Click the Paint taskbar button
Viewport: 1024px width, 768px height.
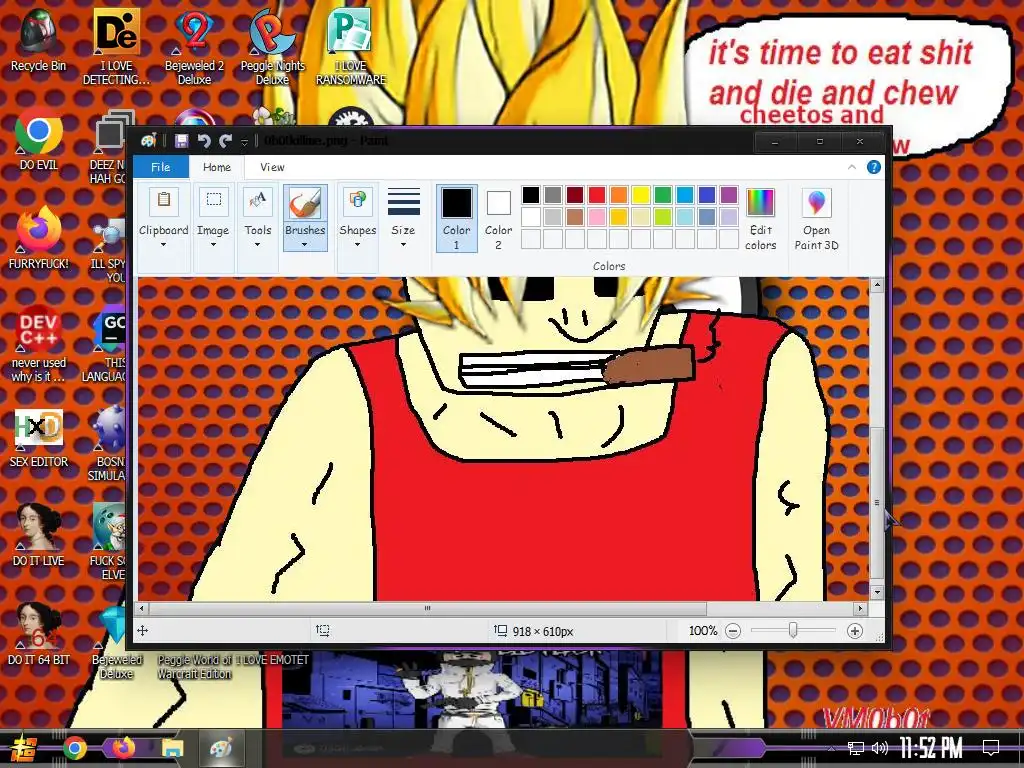point(221,748)
